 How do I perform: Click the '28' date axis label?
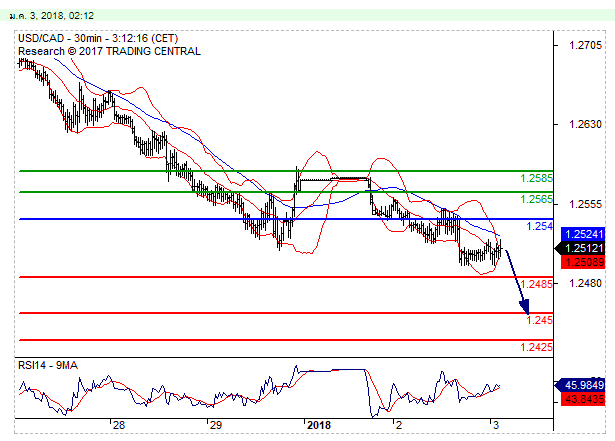119,425
